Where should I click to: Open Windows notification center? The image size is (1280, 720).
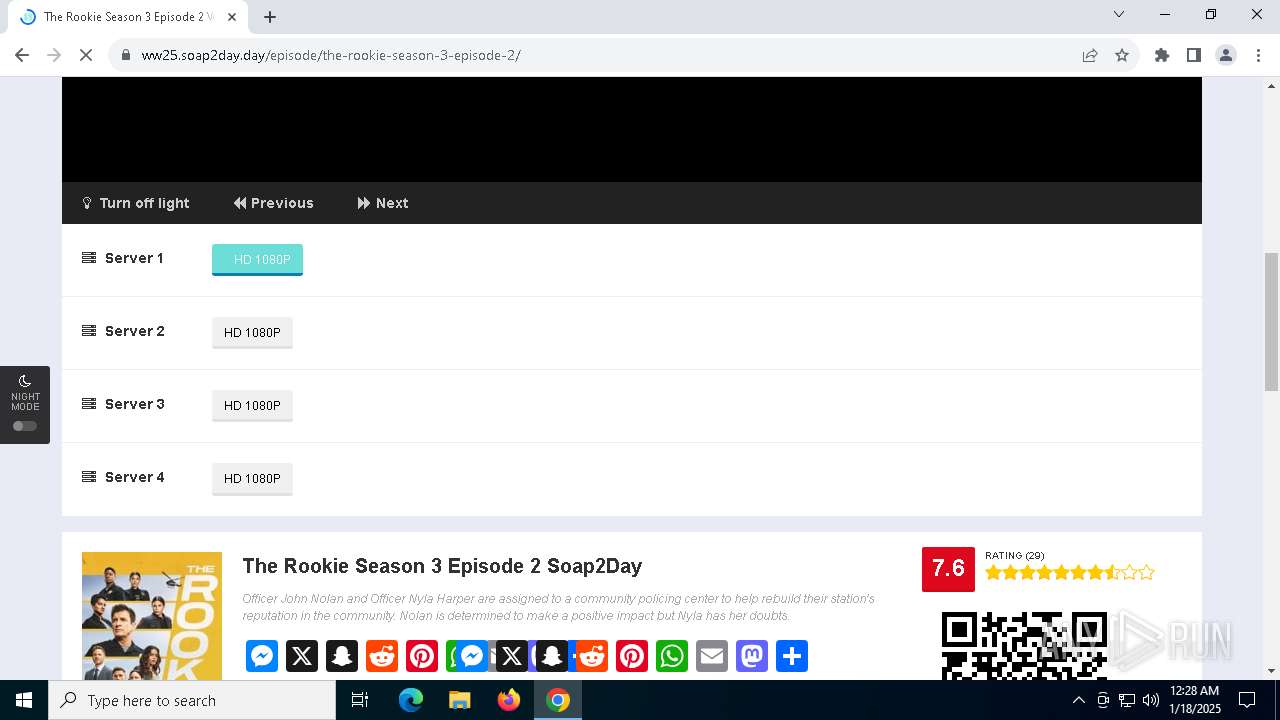[x=1247, y=700]
